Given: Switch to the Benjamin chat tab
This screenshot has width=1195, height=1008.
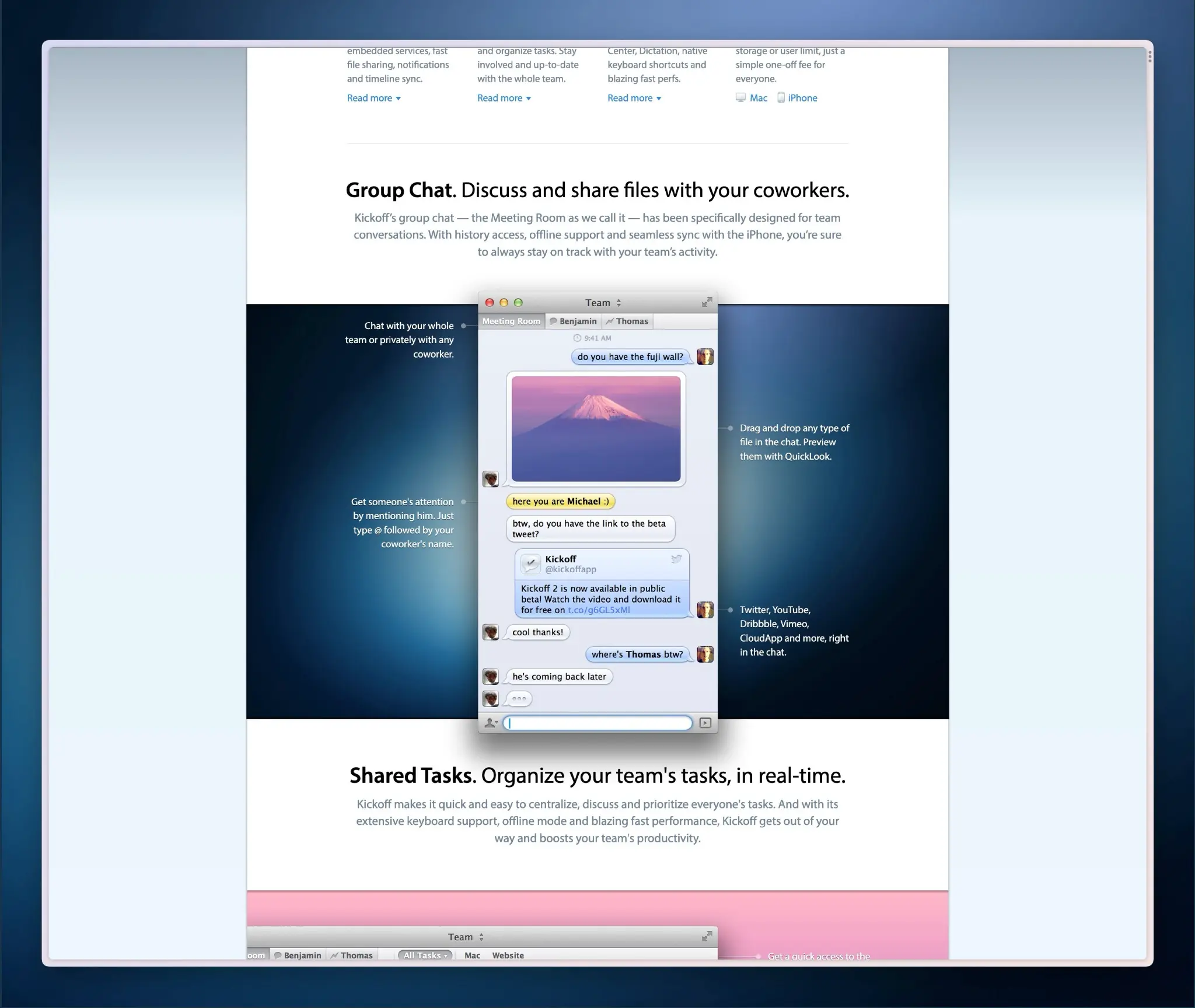Looking at the screenshot, I should coord(573,321).
